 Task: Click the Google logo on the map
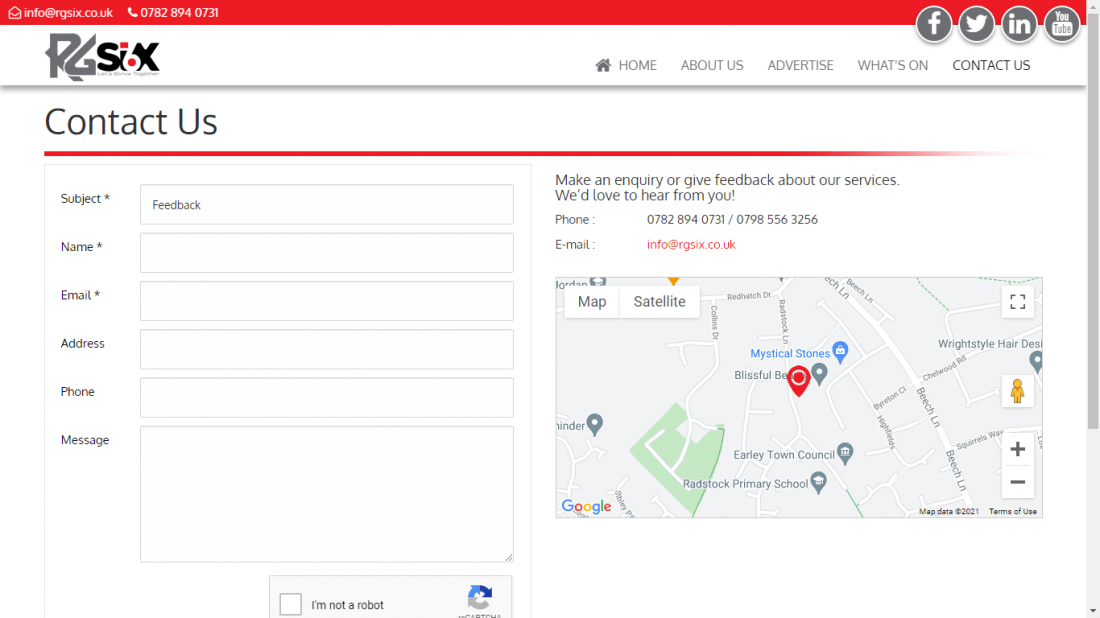click(586, 506)
